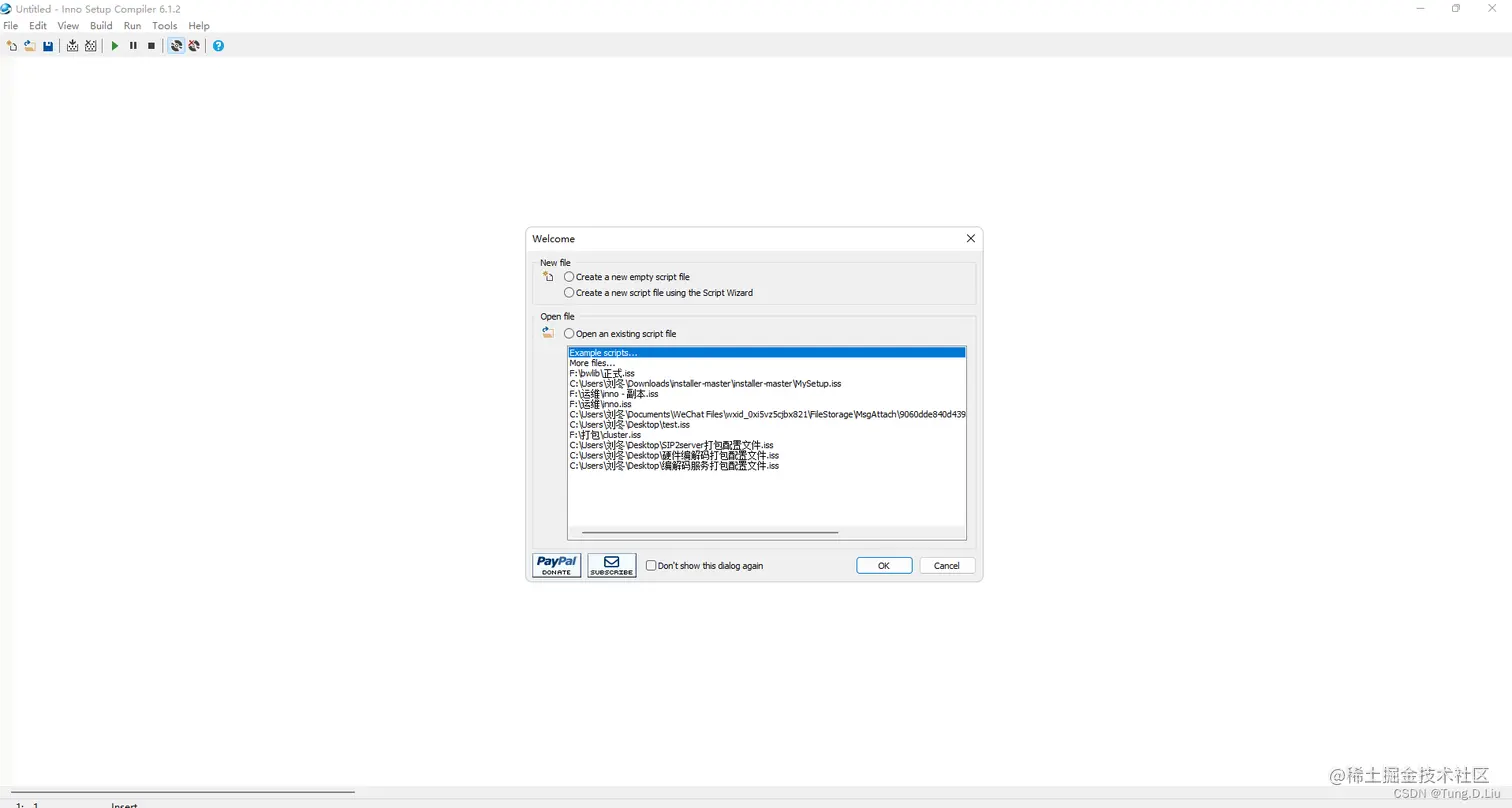The image size is (1512, 808).
Task: Open the Run menu
Action: point(132,26)
